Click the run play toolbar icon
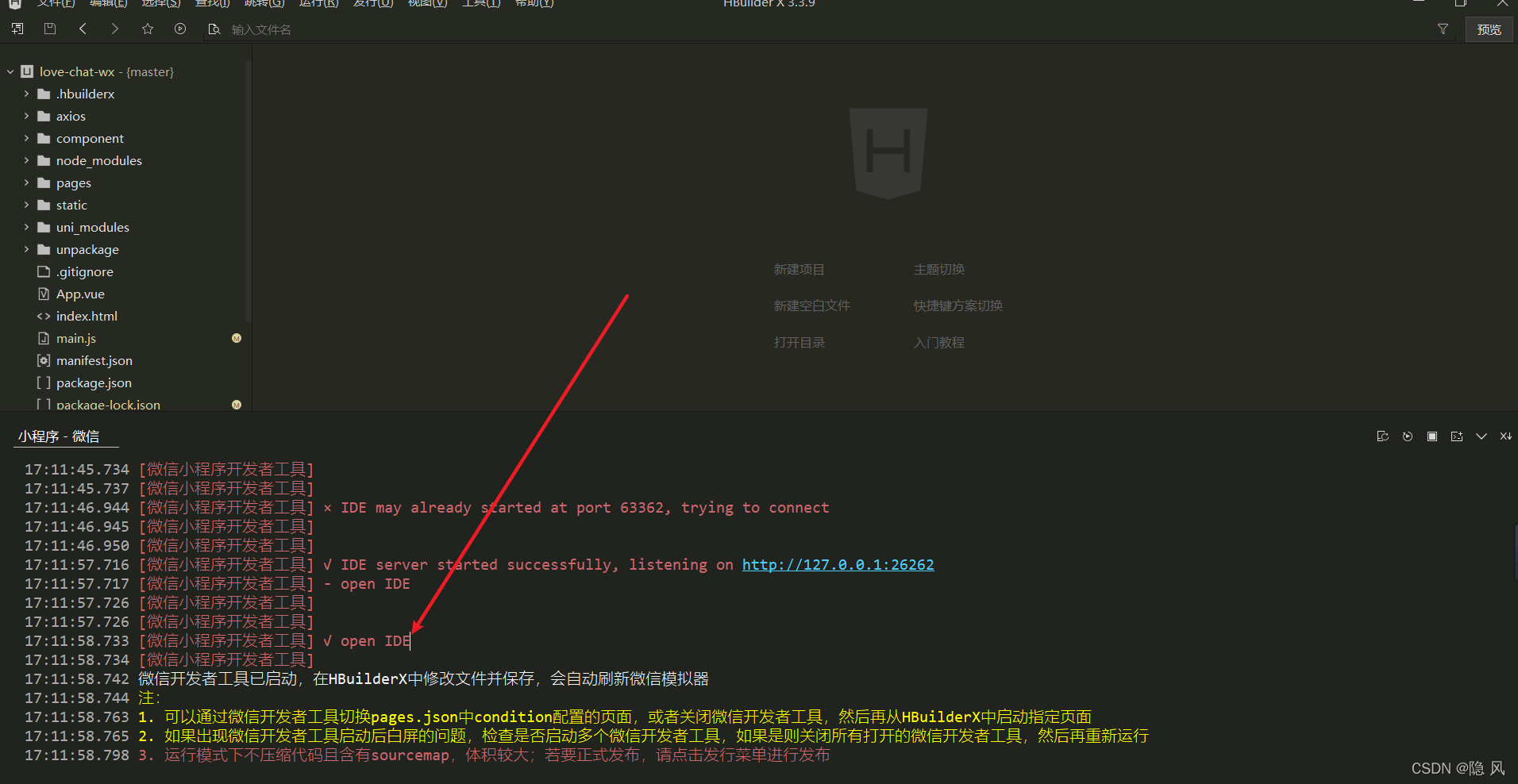Image resolution: width=1518 pixels, height=784 pixels. 180,29
